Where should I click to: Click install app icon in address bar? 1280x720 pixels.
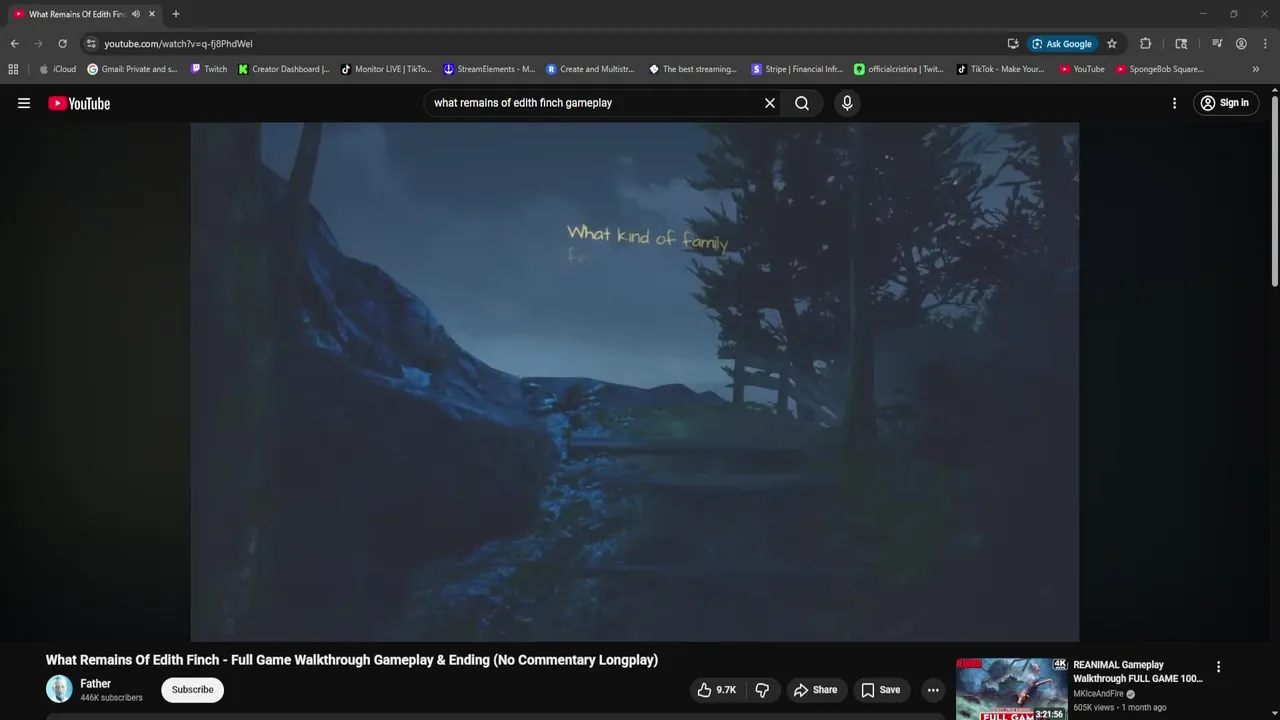1013,44
